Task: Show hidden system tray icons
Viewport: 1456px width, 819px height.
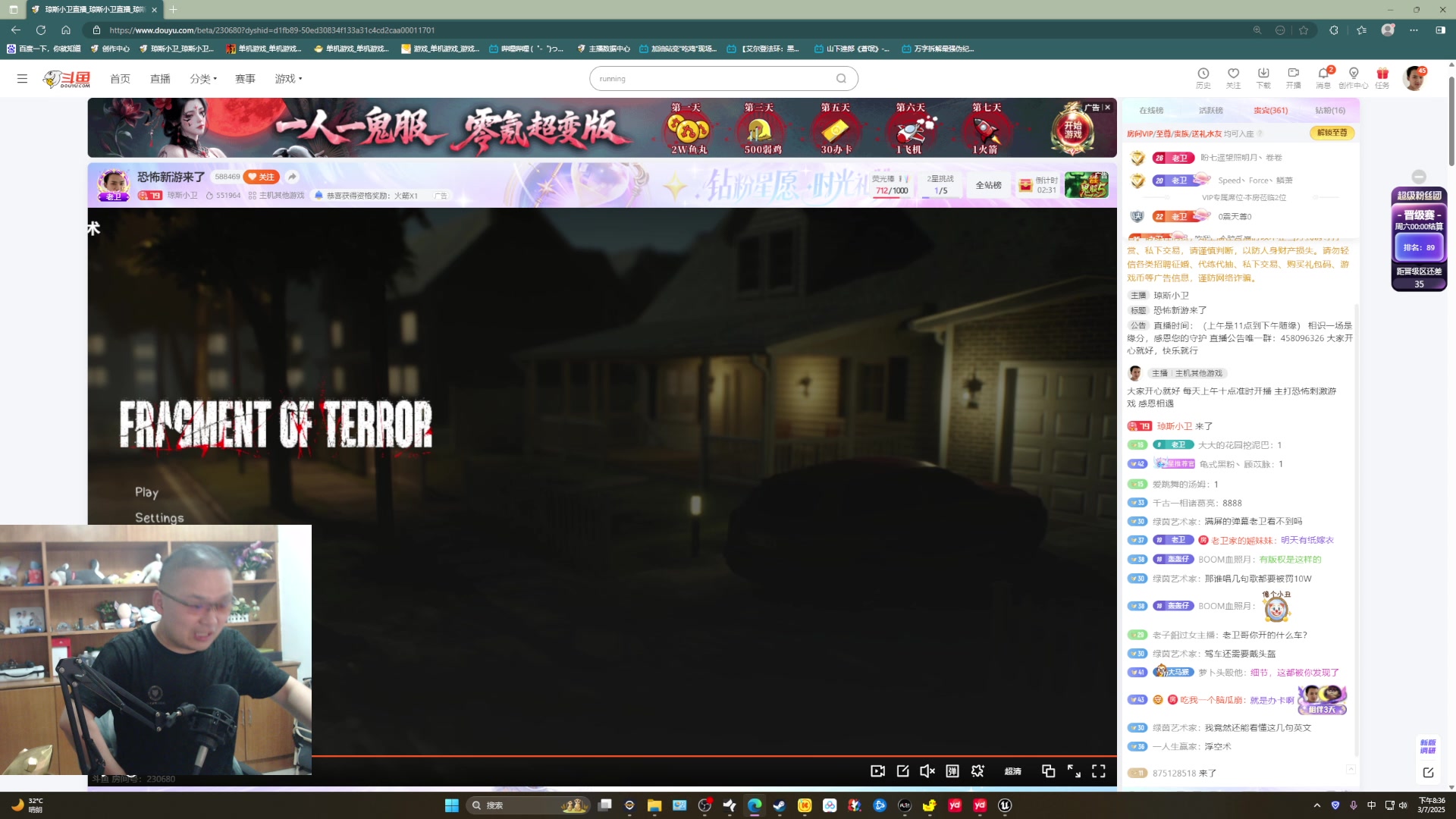Action: pyautogui.click(x=1317, y=805)
